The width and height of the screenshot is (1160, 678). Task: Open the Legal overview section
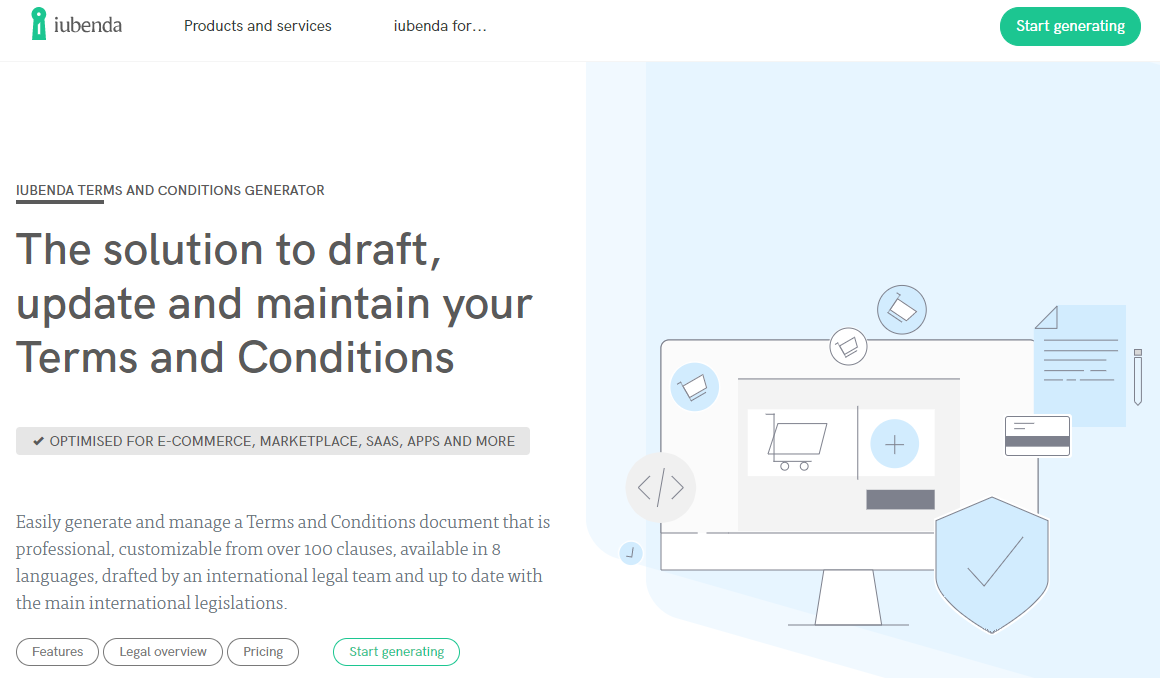point(163,652)
